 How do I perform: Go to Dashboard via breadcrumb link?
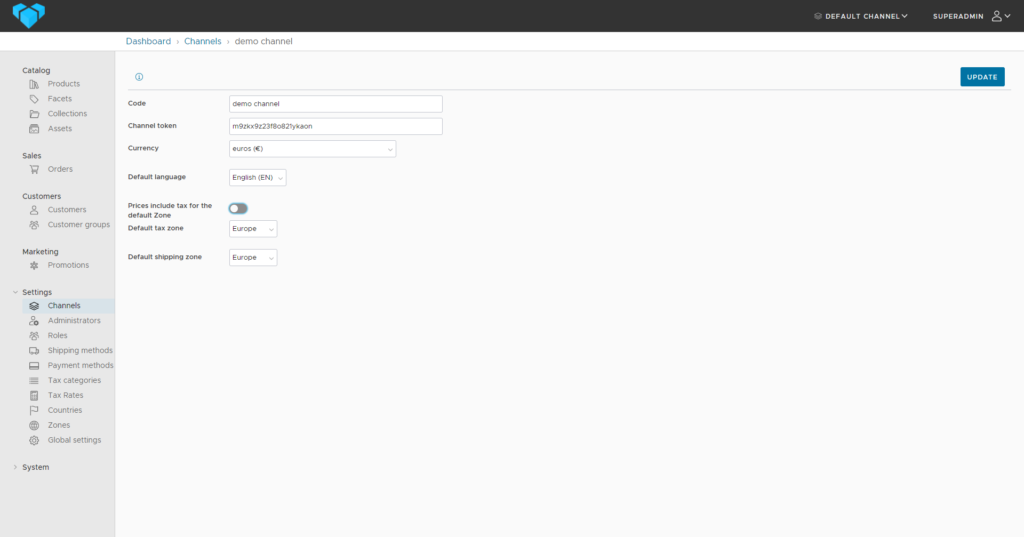(148, 41)
